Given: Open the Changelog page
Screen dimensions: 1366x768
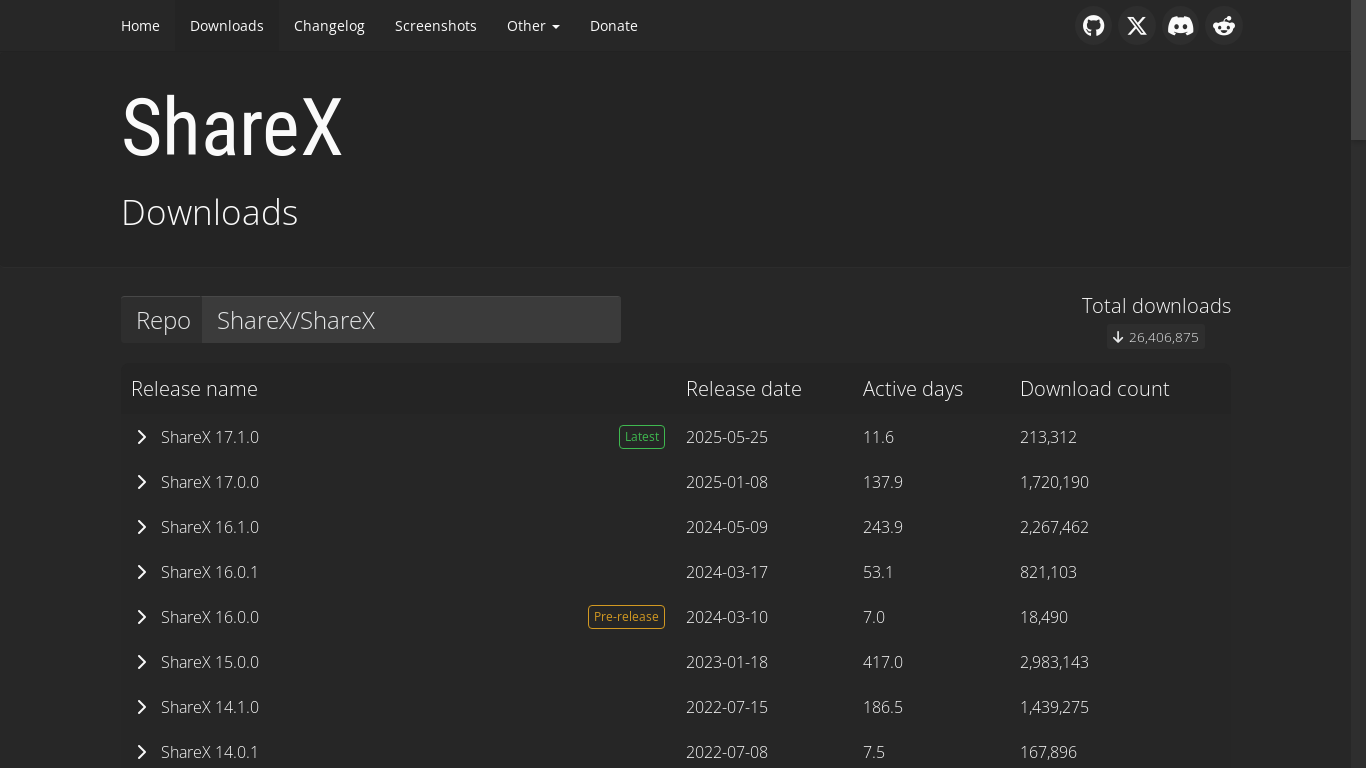Looking at the screenshot, I should click(329, 26).
